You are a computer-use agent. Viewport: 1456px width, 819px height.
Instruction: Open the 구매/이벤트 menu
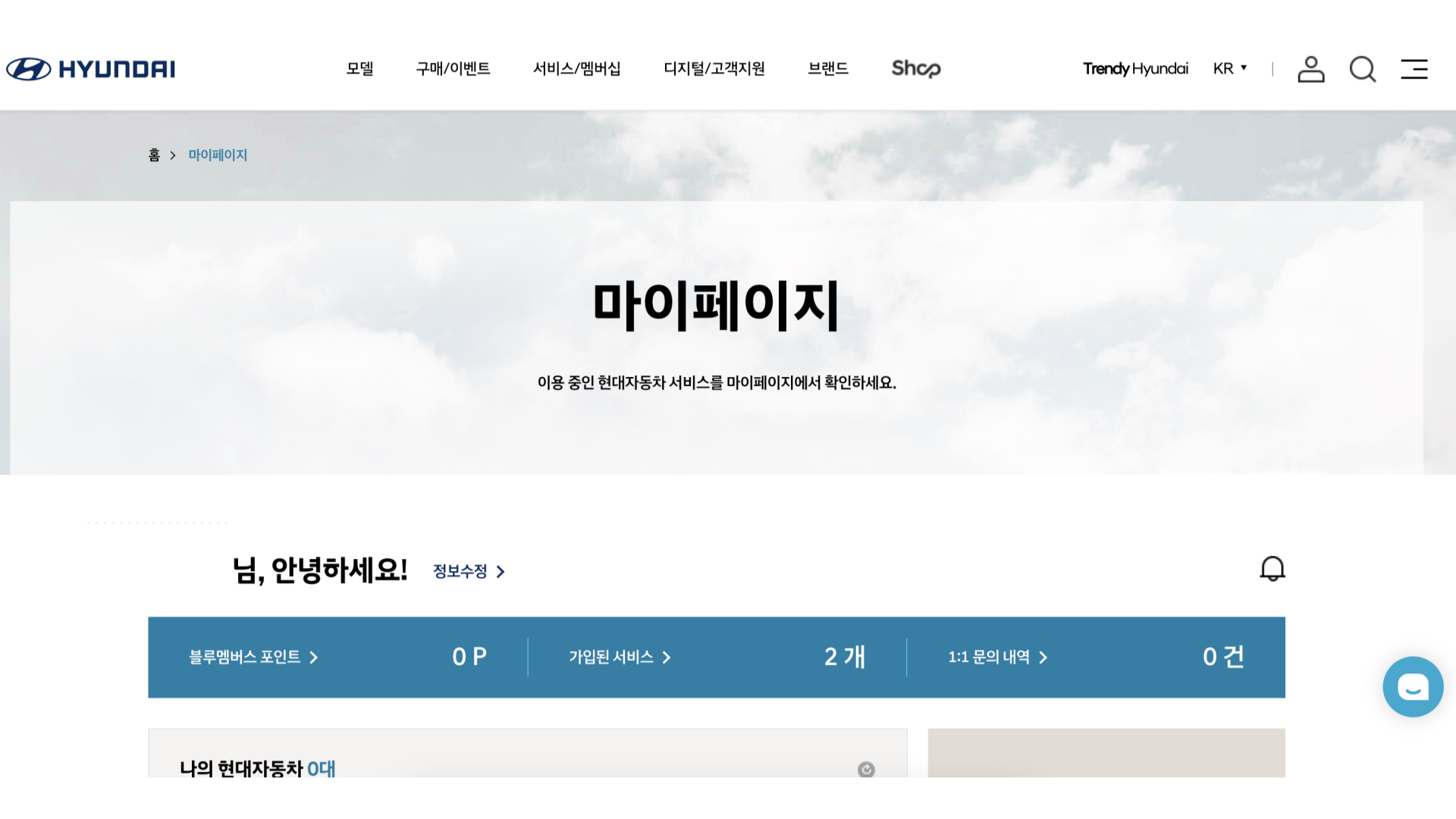point(453,68)
